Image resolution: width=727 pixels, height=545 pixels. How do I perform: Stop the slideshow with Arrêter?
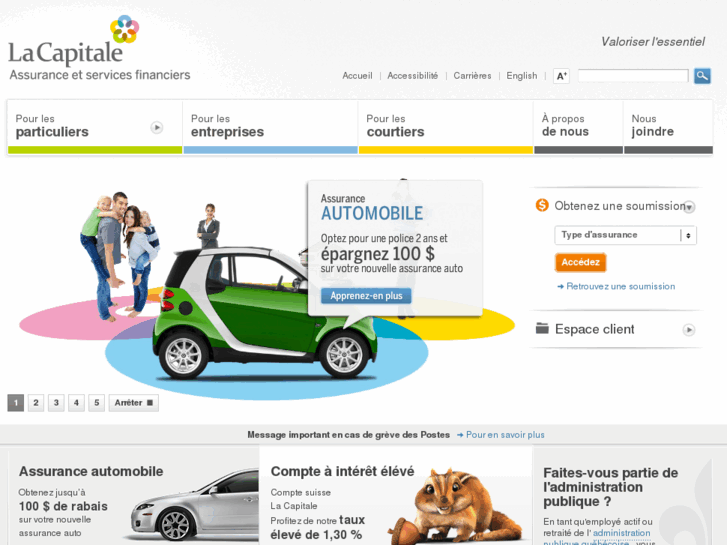pyautogui.click(x=134, y=403)
